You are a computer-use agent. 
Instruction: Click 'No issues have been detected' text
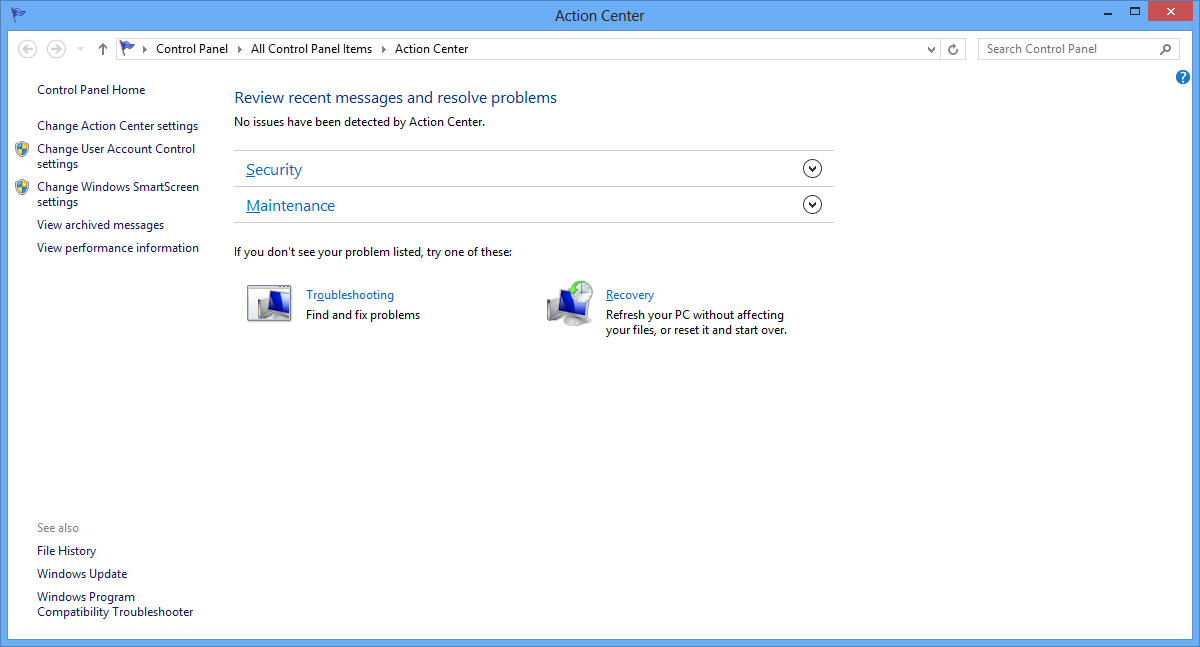coord(359,122)
